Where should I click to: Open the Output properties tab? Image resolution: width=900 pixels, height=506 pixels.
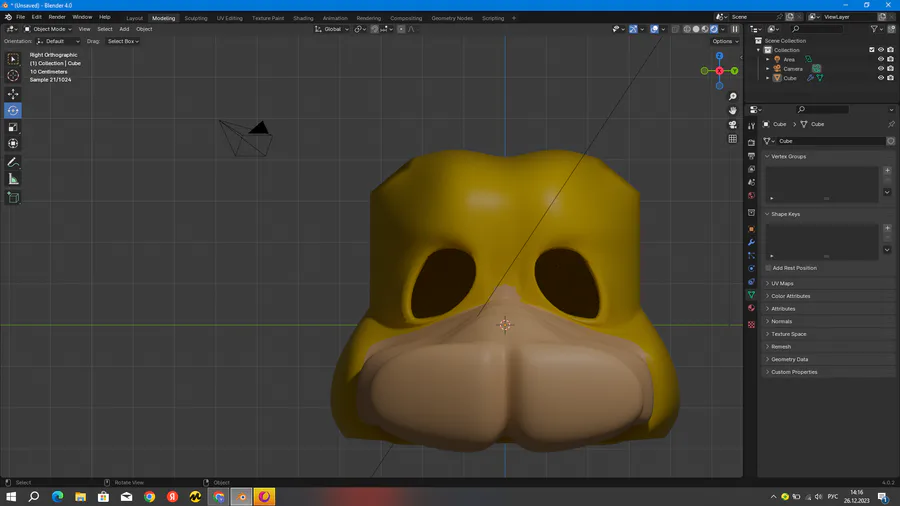tap(751, 155)
